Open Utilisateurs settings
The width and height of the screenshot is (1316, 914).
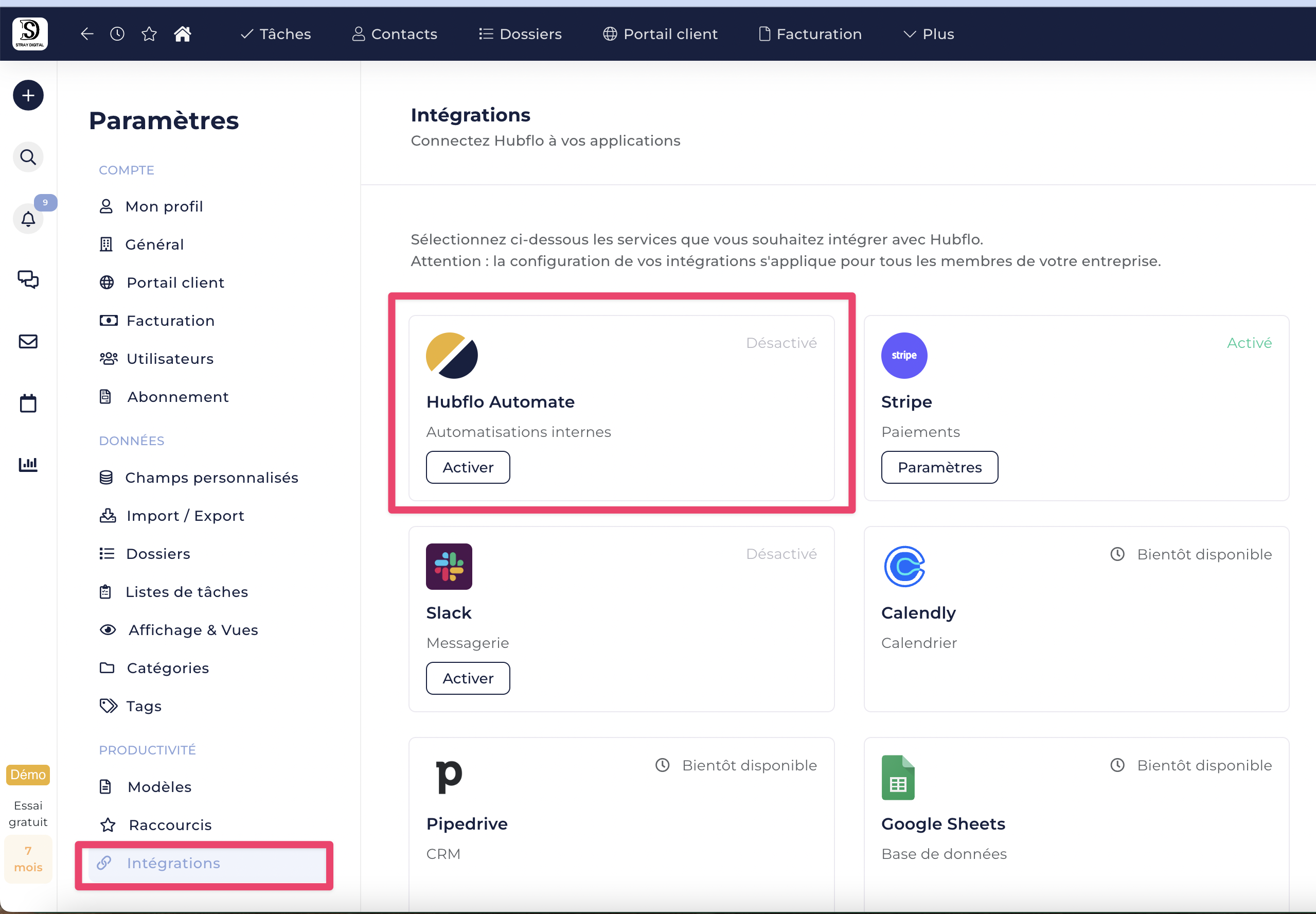point(157,359)
